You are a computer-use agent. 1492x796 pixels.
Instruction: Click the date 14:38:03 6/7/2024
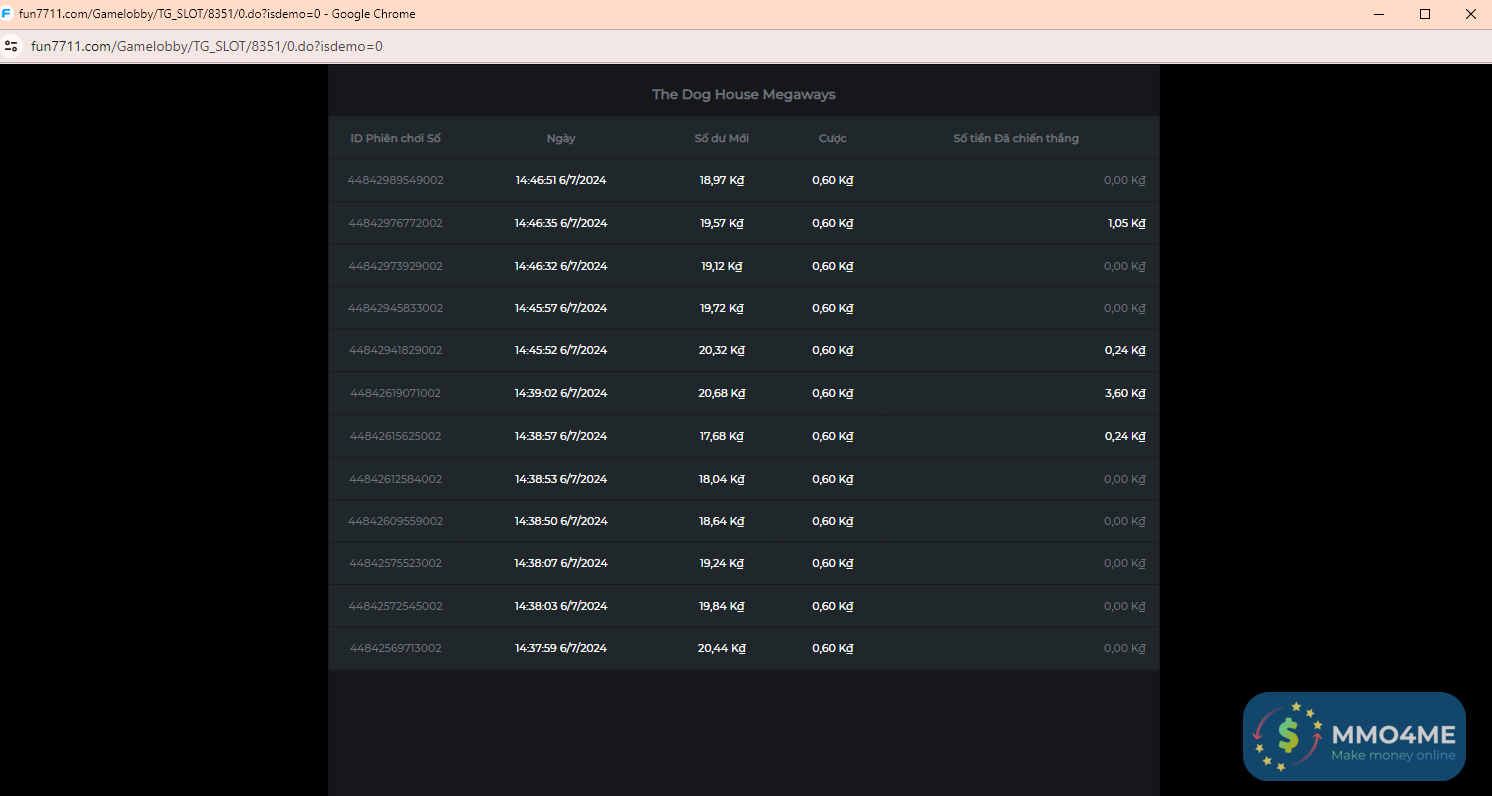[x=561, y=606]
